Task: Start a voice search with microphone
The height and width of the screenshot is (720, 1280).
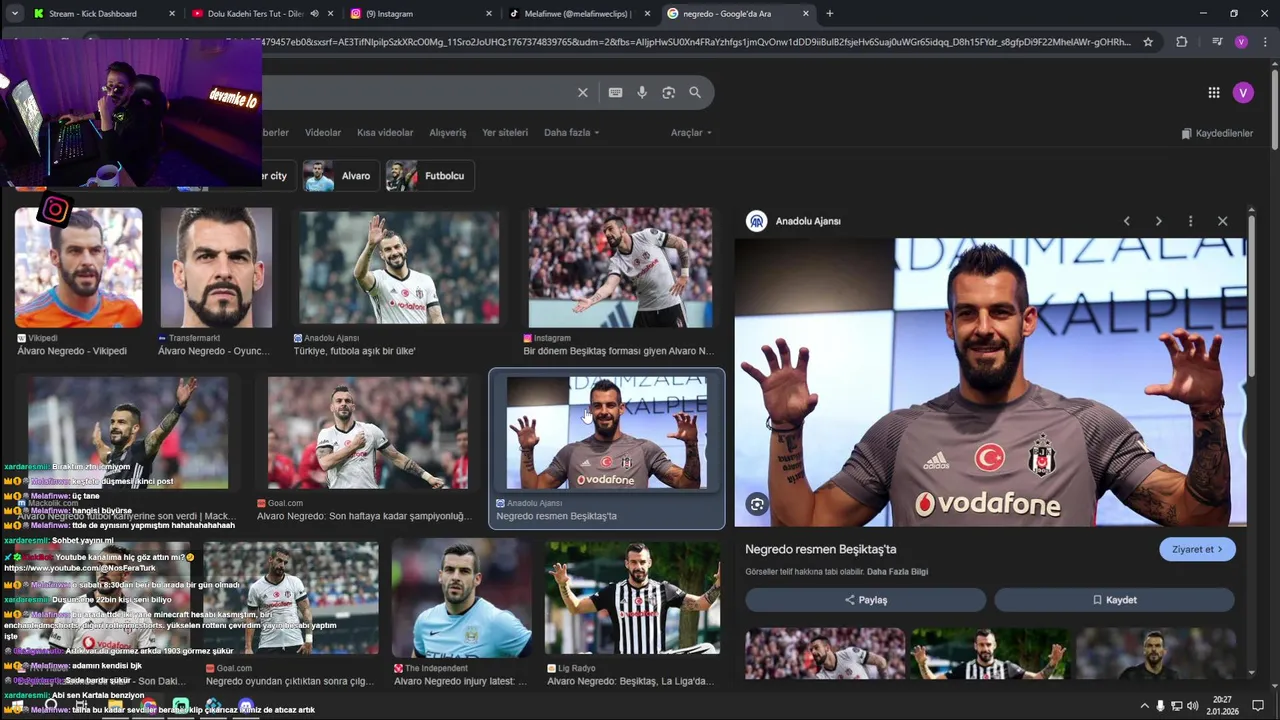Action: (x=642, y=92)
